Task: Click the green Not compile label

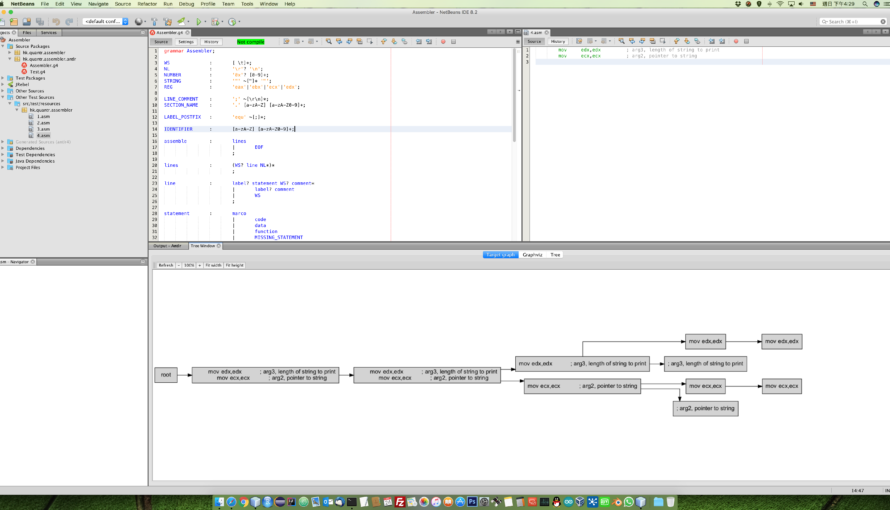Action: coord(250,41)
